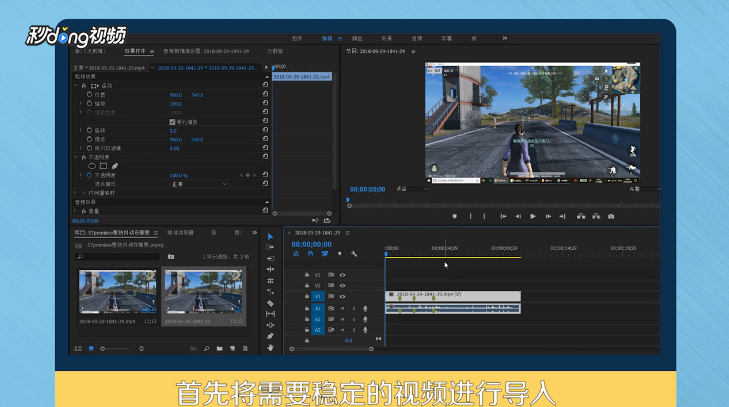
Task: Create ellipse mask under Opacity
Action: [x=92, y=166]
